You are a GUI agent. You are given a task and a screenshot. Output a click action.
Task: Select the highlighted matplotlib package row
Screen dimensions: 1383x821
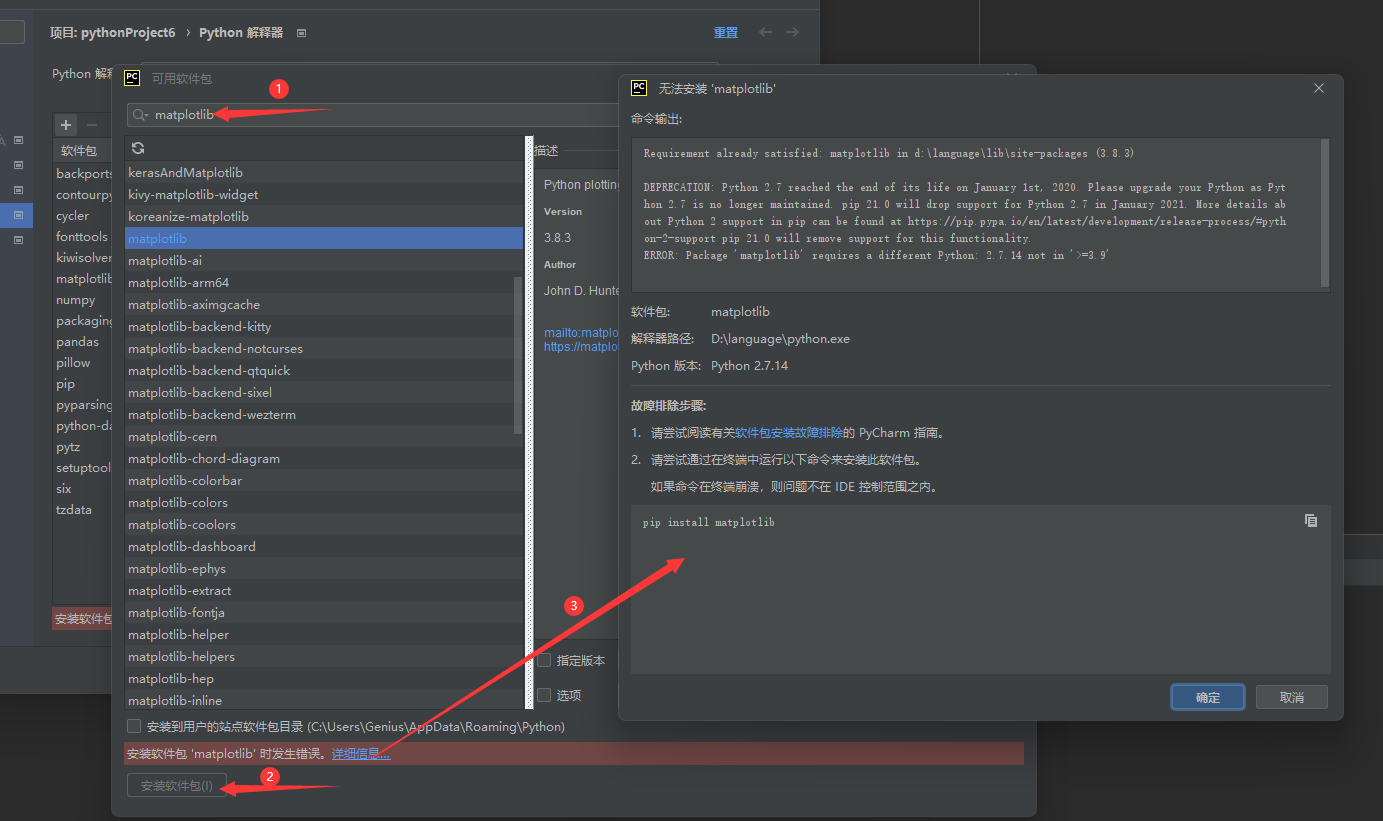(324, 238)
